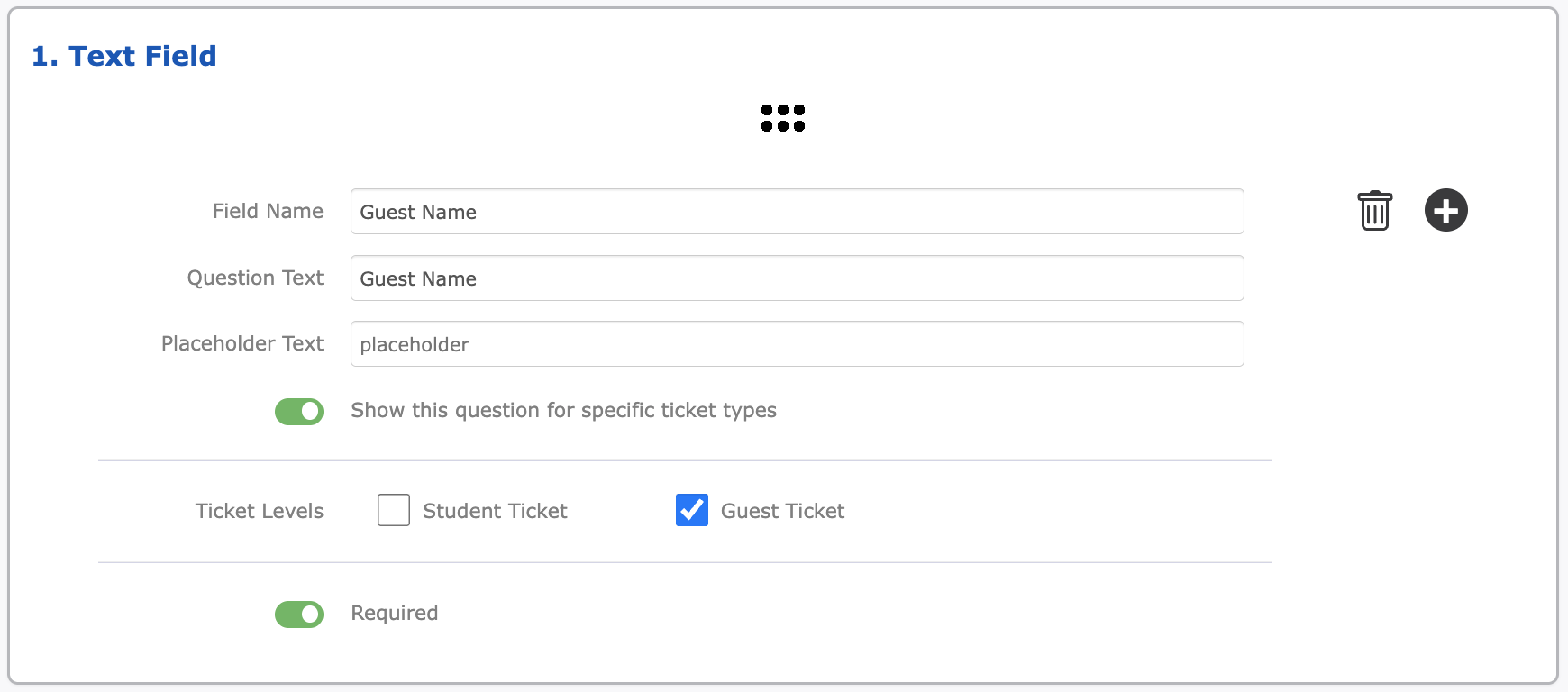Click the six-dot drag handle icon
Image resolution: width=1568 pixels, height=692 pixels.
(782, 118)
